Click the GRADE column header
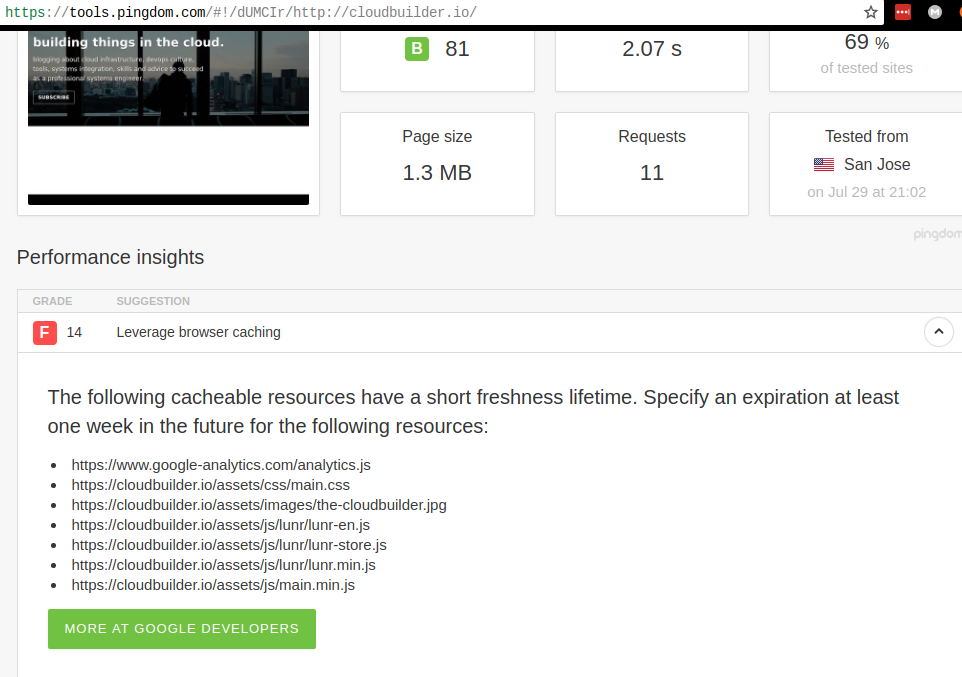962x677 pixels. [52, 301]
